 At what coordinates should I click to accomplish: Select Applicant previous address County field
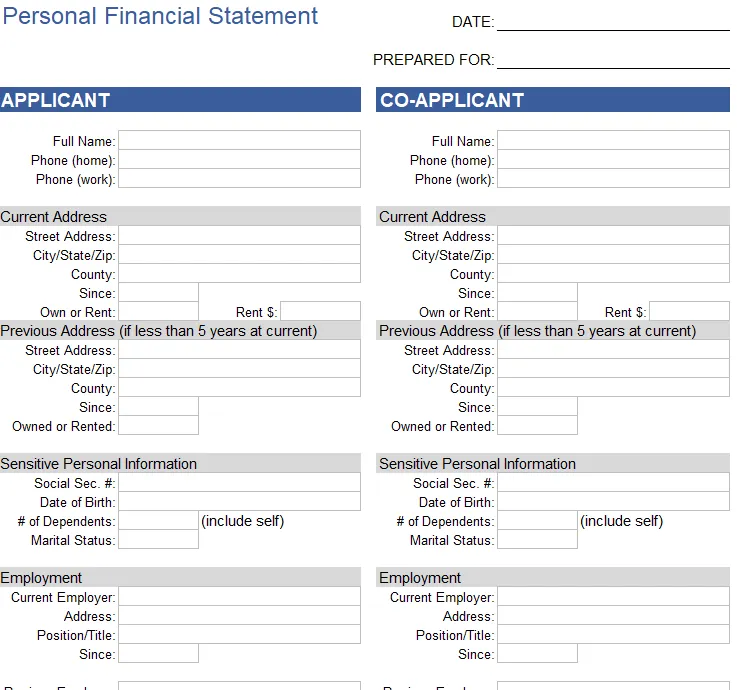(239, 387)
